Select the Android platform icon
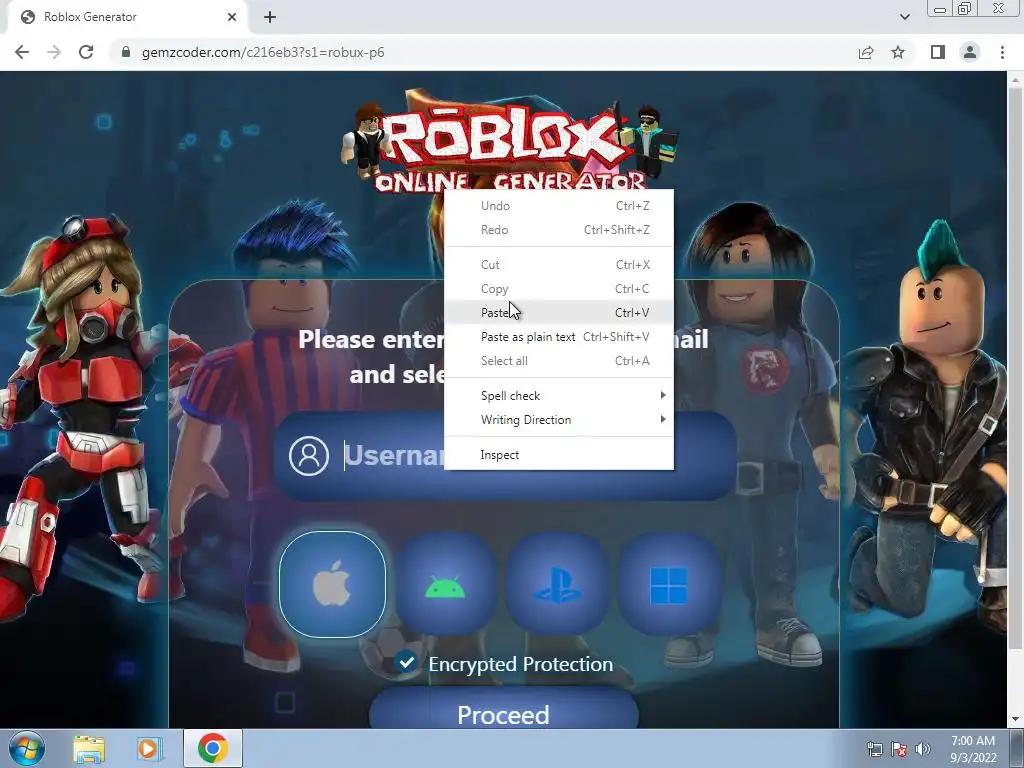The image size is (1024, 768). click(x=445, y=584)
